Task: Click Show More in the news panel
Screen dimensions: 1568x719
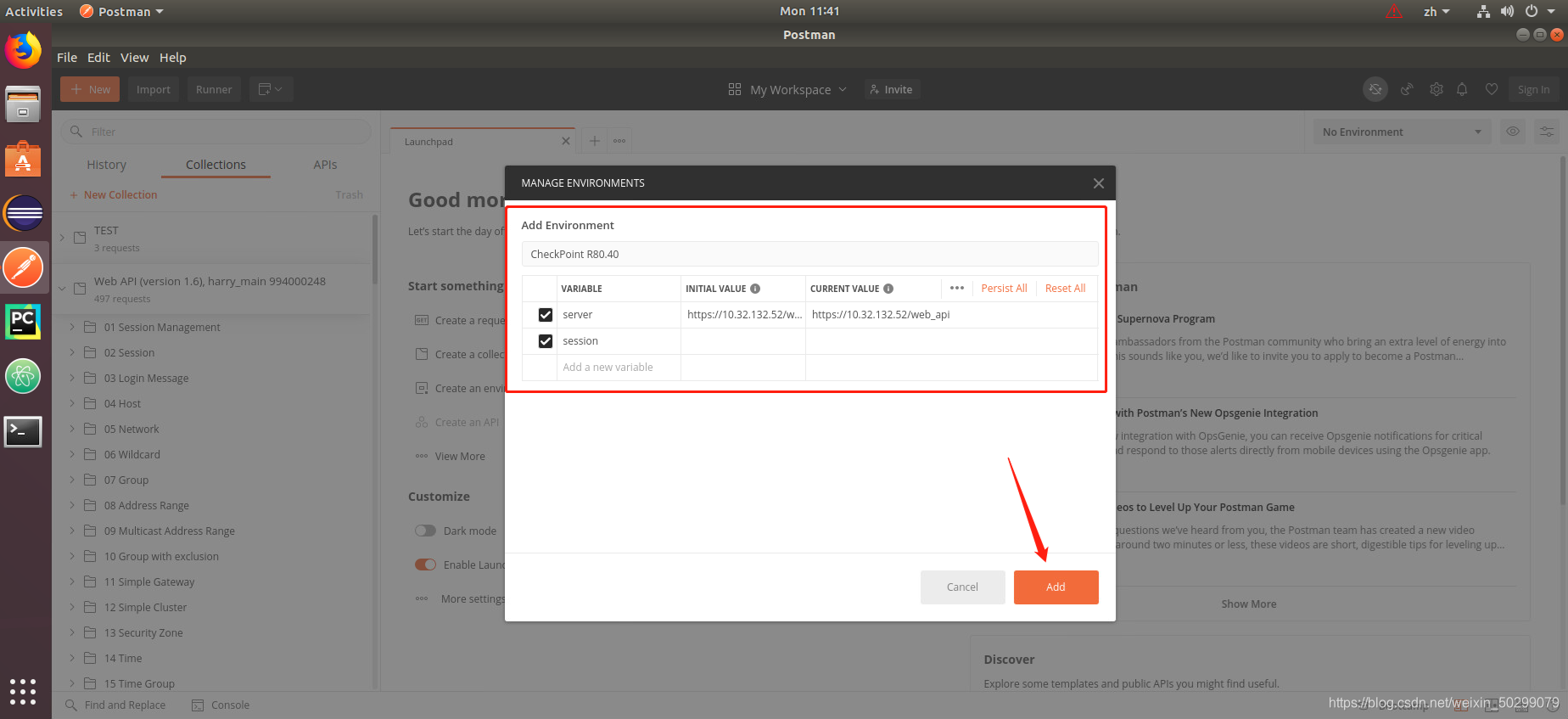Action: 1248,604
